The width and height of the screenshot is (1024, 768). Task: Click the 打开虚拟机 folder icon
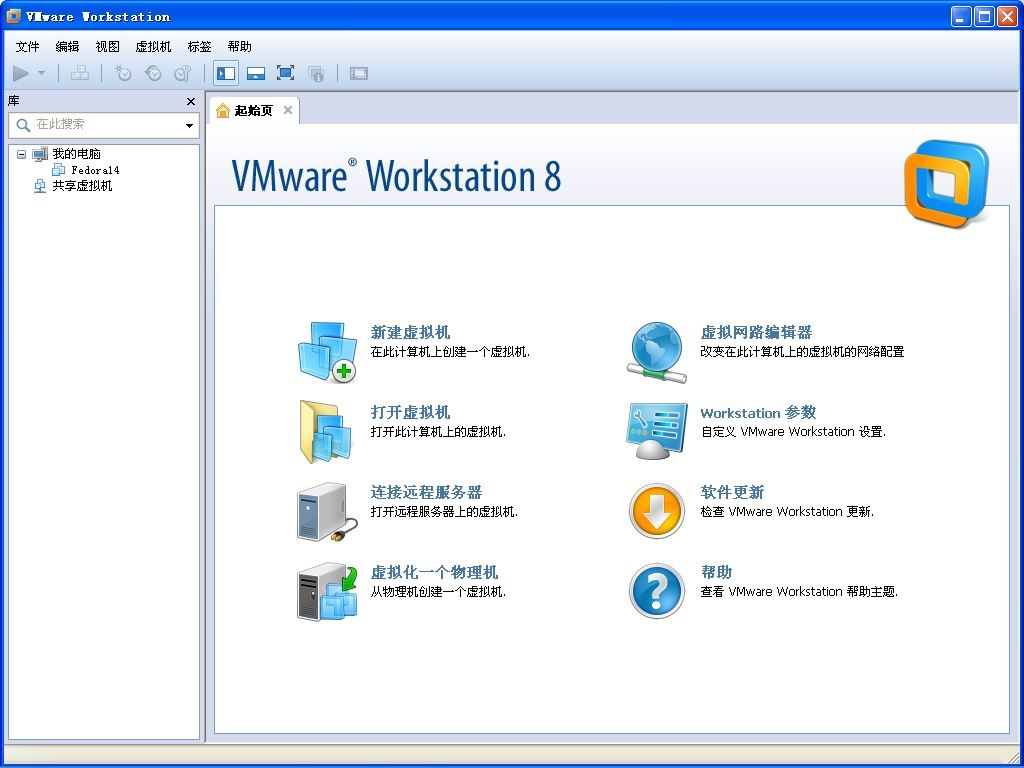(x=326, y=432)
